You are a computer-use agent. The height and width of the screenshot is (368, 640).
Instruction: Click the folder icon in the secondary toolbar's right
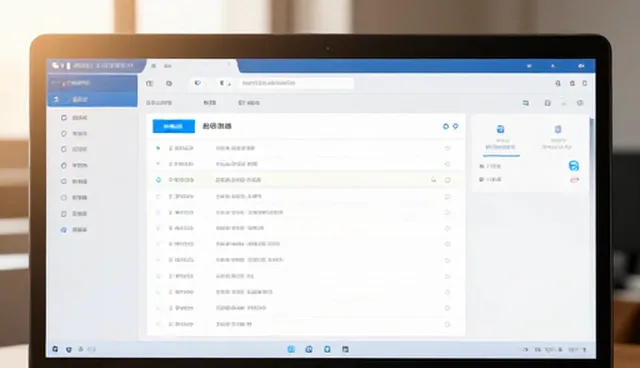pos(526,103)
